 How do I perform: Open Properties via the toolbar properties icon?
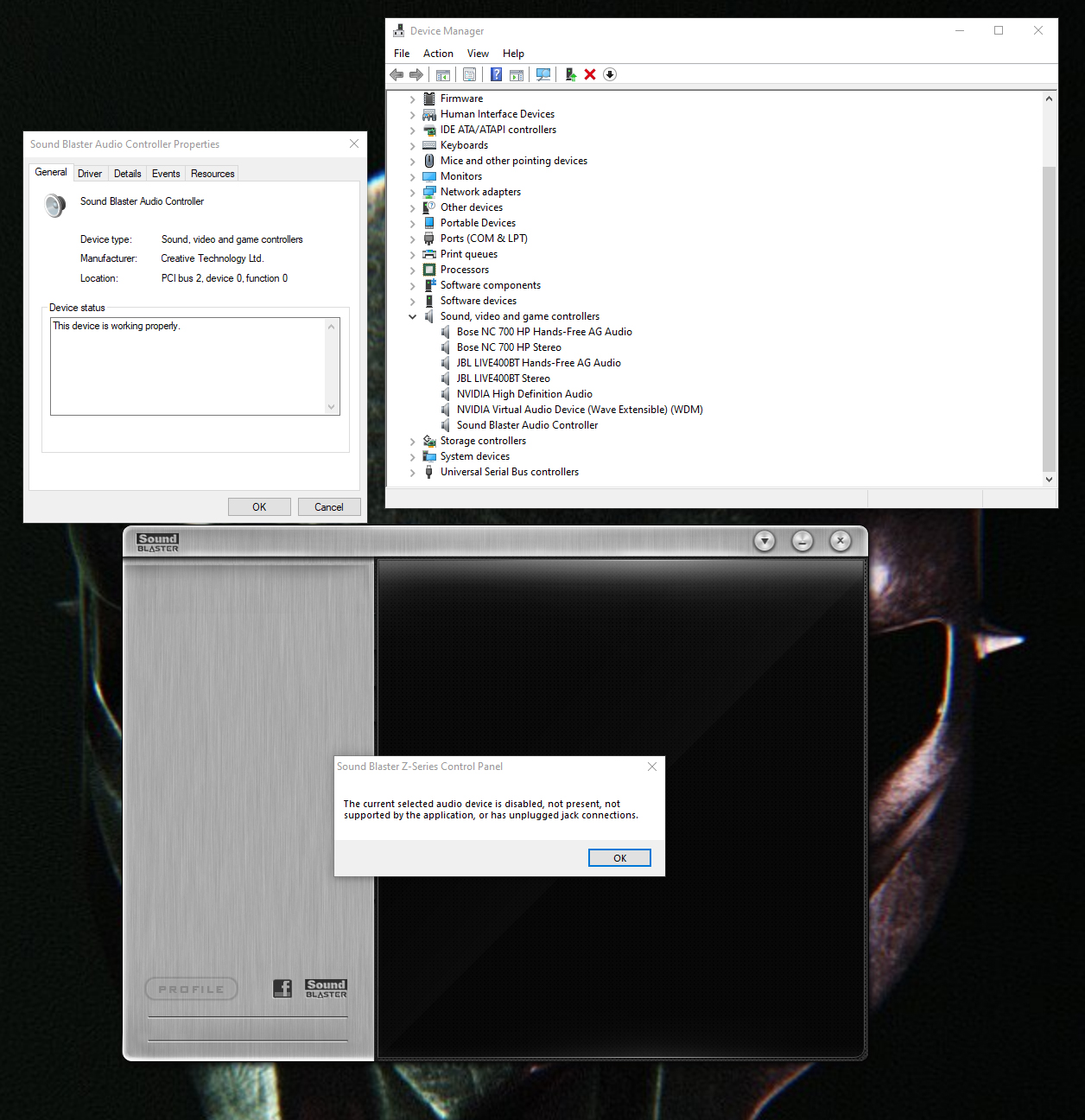(469, 74)
